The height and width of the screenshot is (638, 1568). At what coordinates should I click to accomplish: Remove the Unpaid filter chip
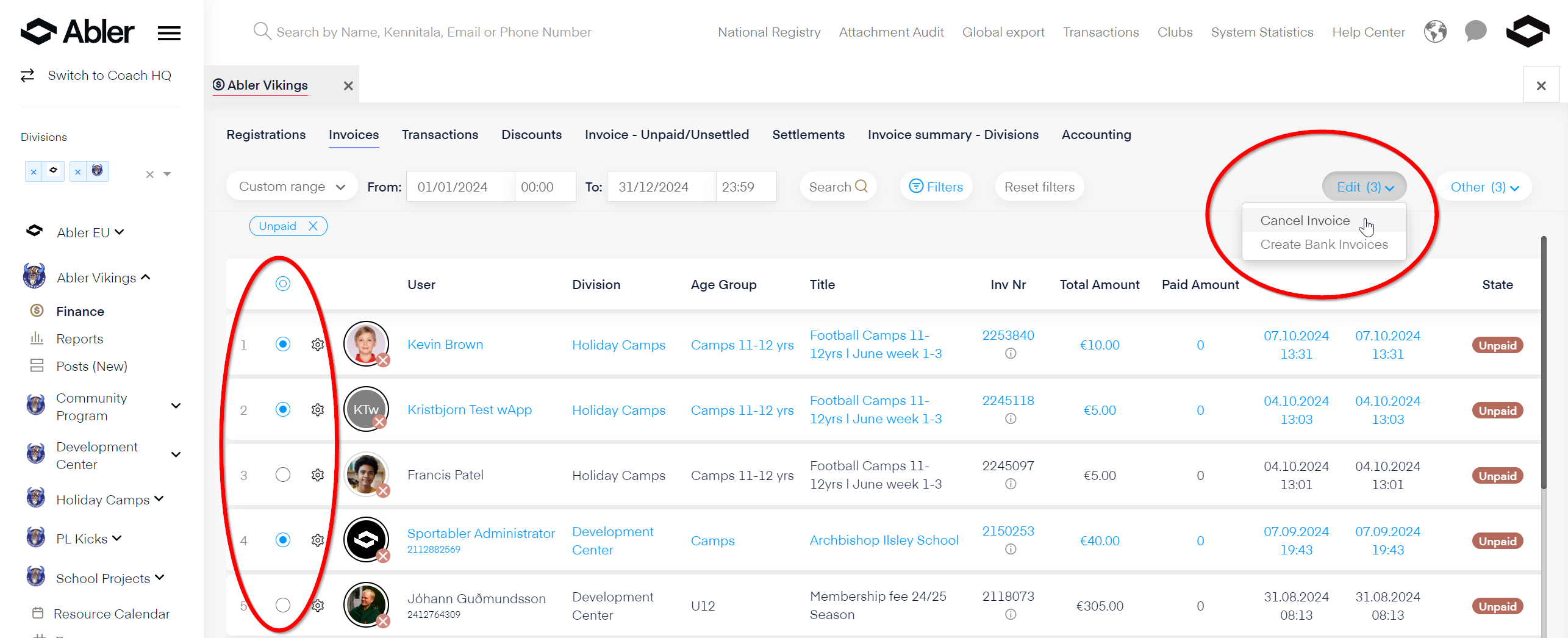pos(313,226)
